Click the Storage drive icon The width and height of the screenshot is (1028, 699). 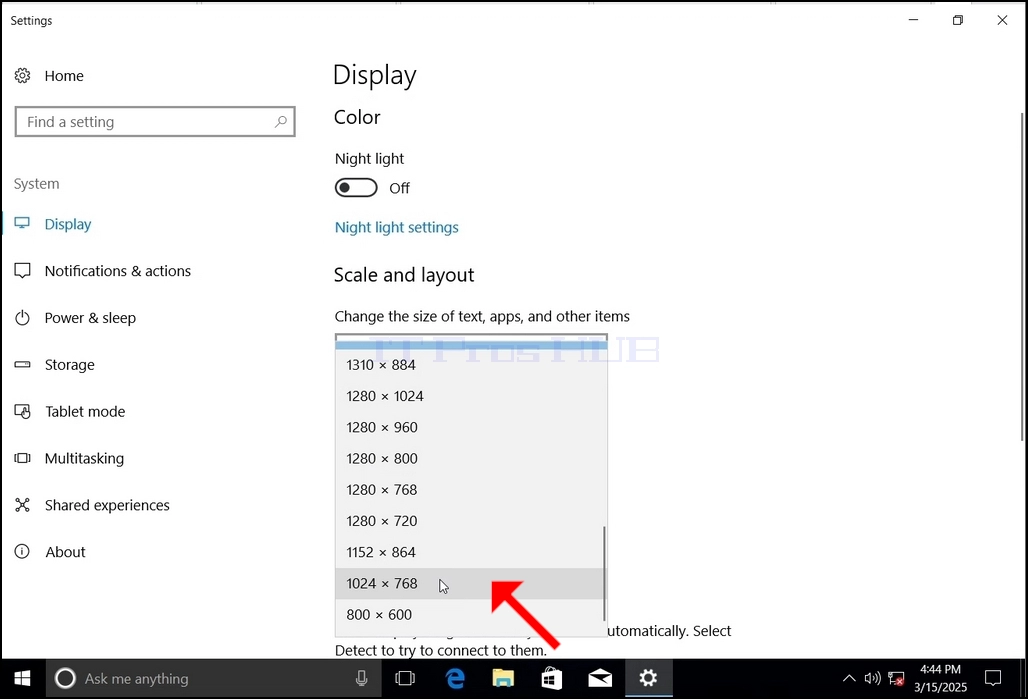22,365
